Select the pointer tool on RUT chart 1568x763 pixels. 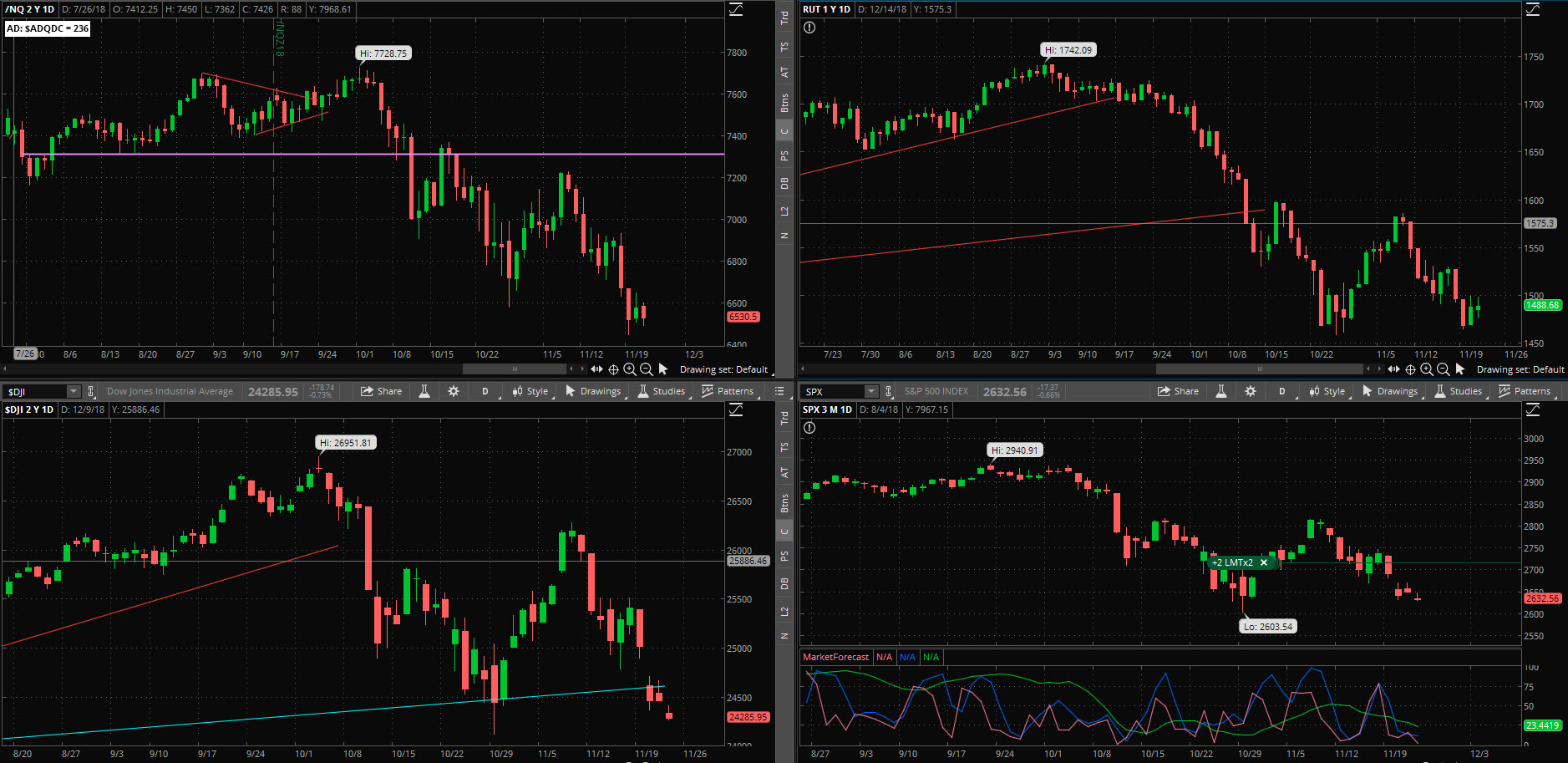click(1460, 369)
